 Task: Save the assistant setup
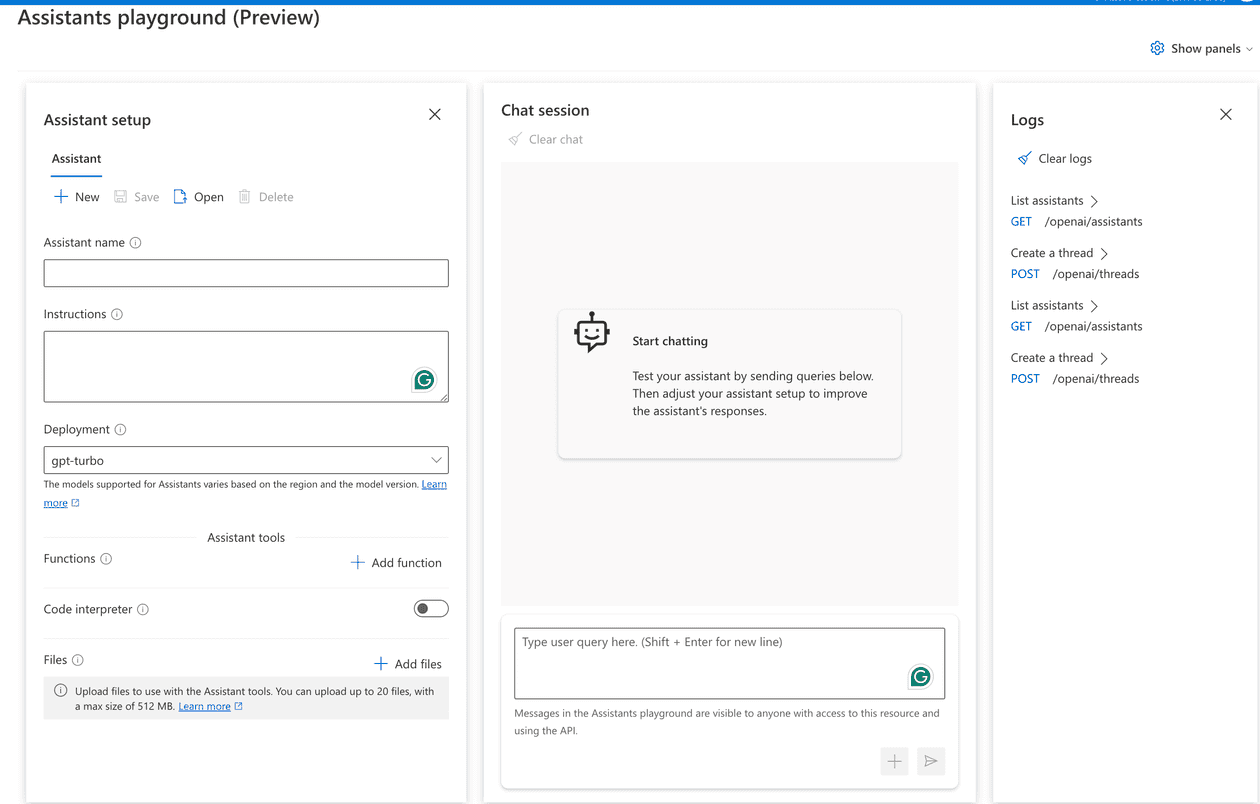[136, 196]
